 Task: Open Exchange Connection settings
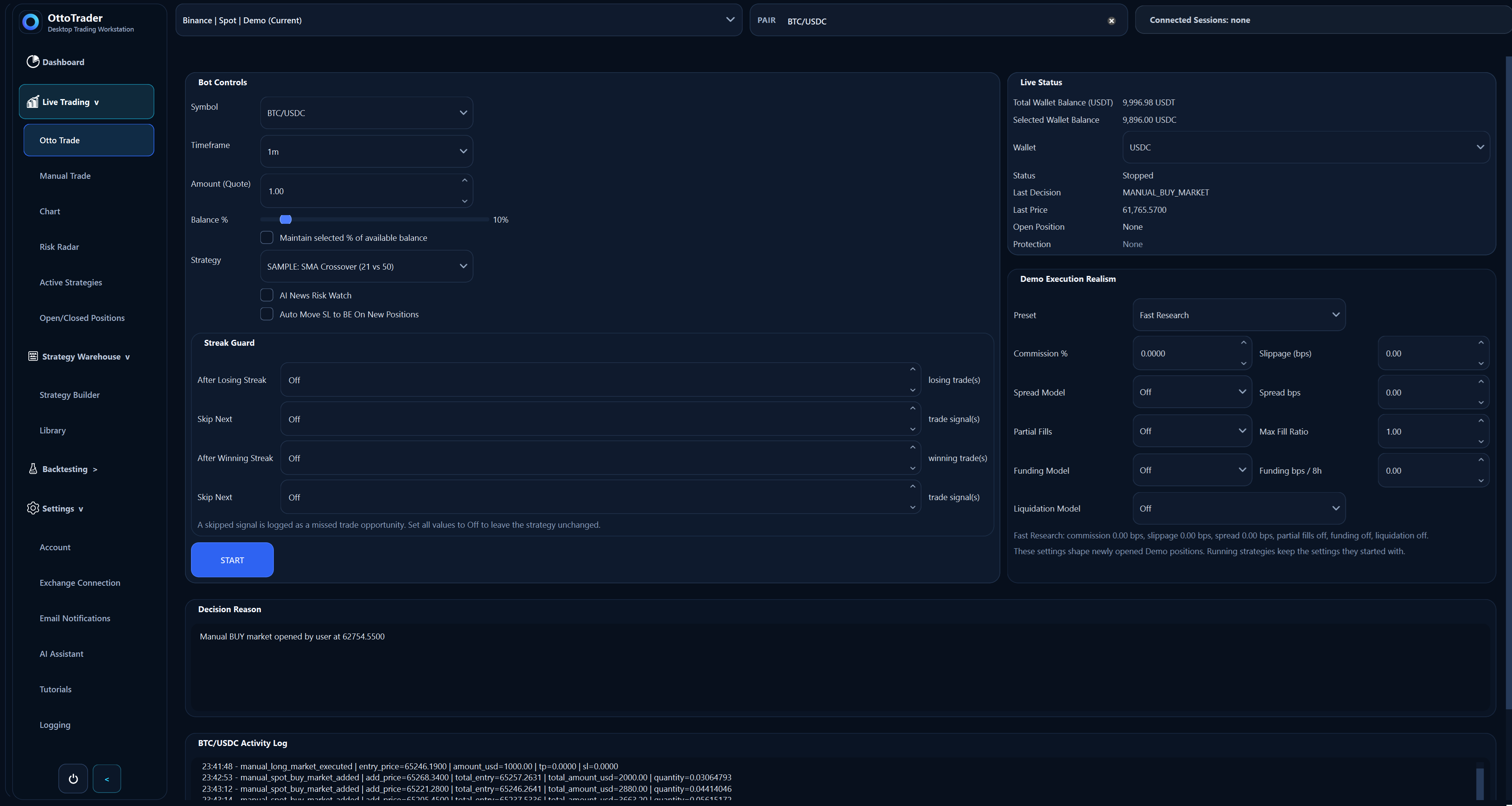click(80, 582)
